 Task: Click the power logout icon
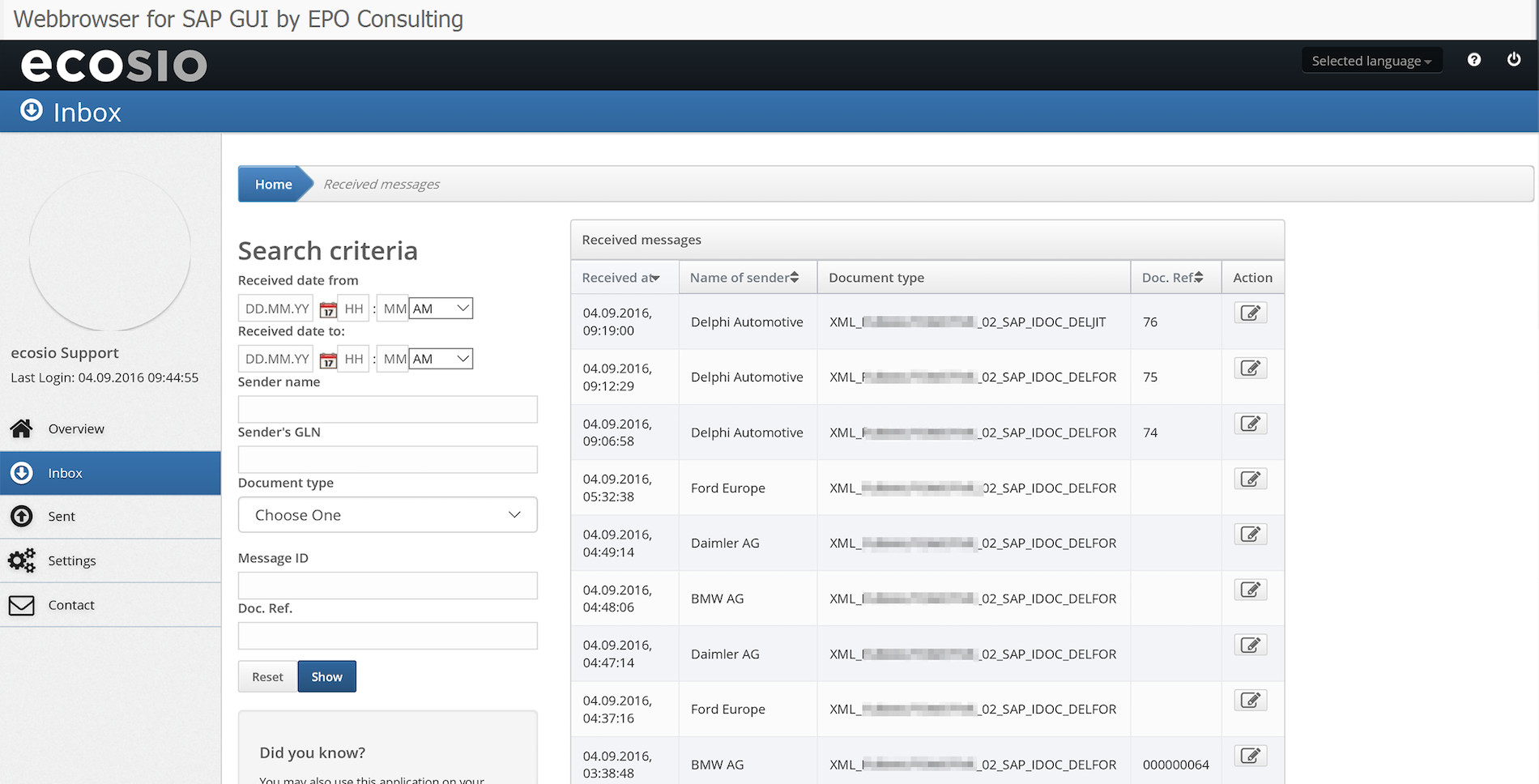pyautogui.click(x=1513, y=60)
